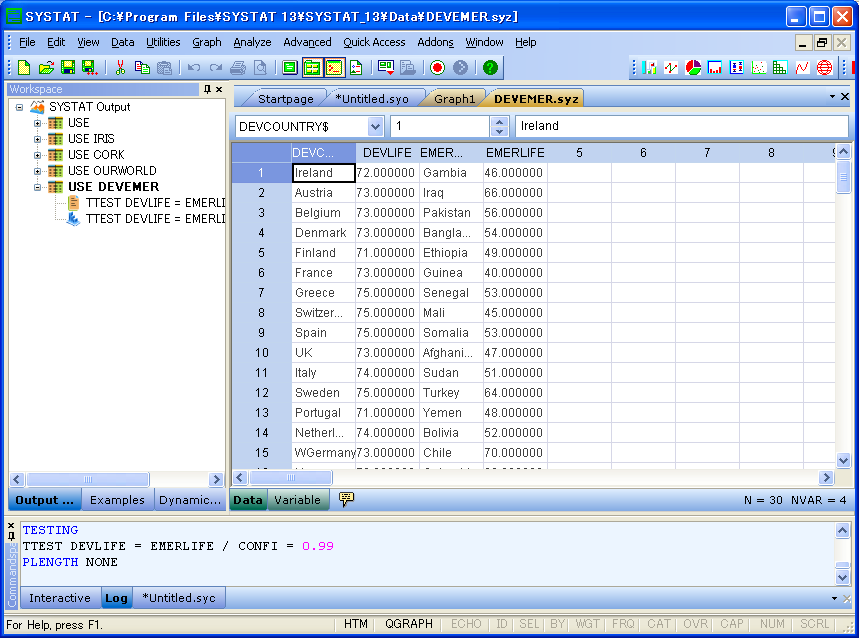Click the workspace horizontal scrollbar thumb
This screenshot has width=859, height=638.
tap(88, 479)
